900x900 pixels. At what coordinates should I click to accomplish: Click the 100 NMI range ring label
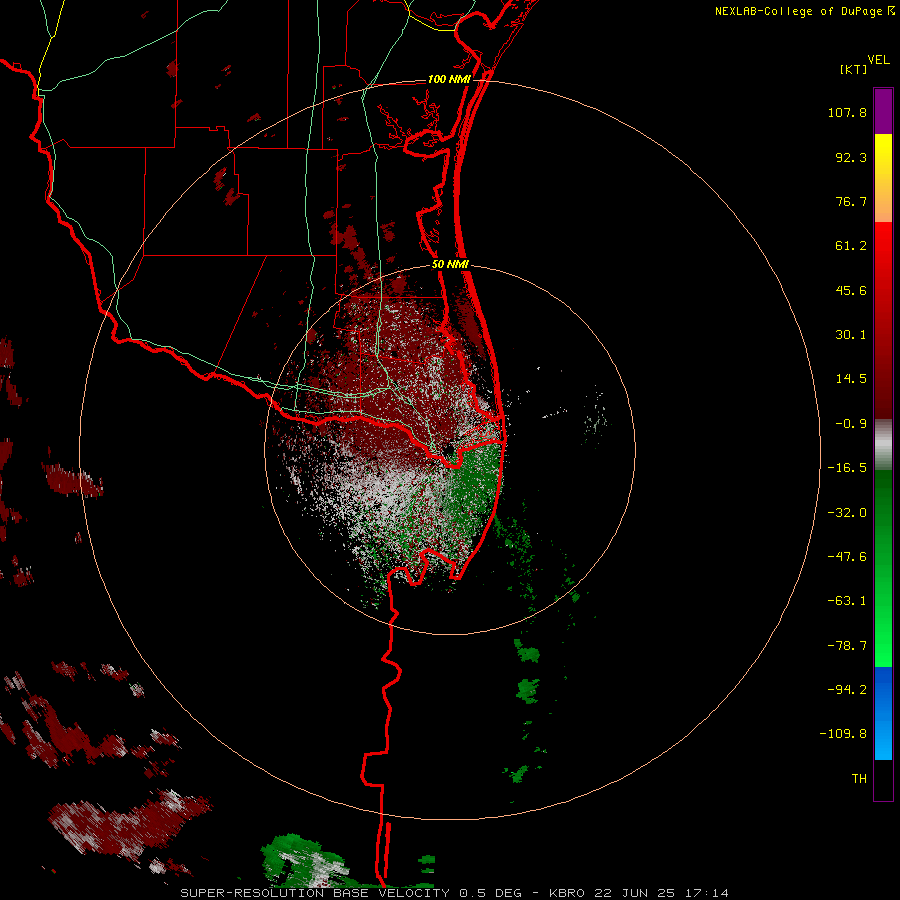coord(449,79)
